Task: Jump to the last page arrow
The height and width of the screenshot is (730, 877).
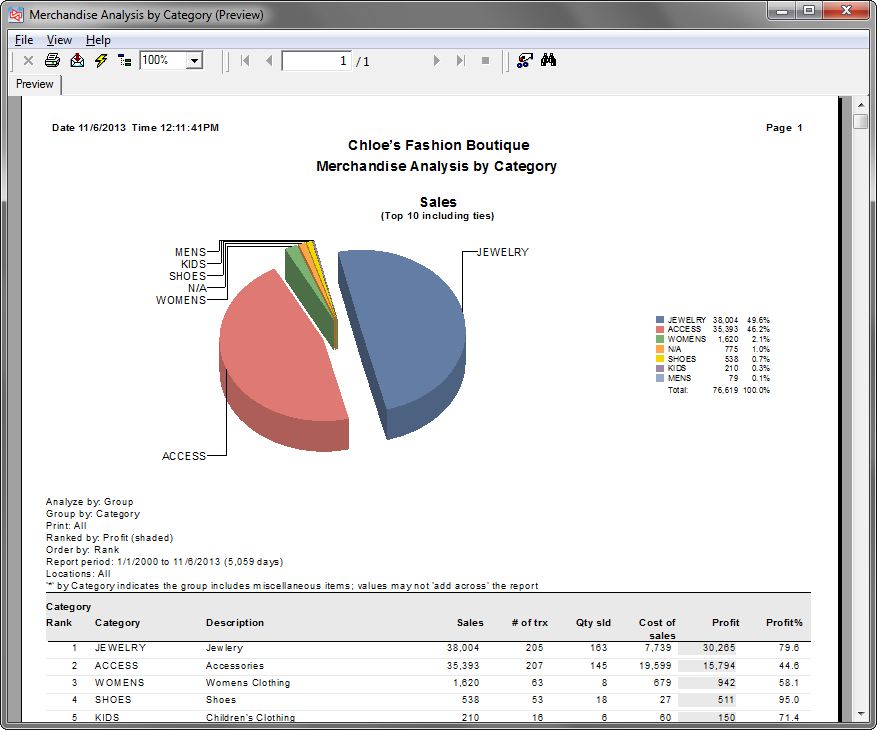Action: point(461,61)
